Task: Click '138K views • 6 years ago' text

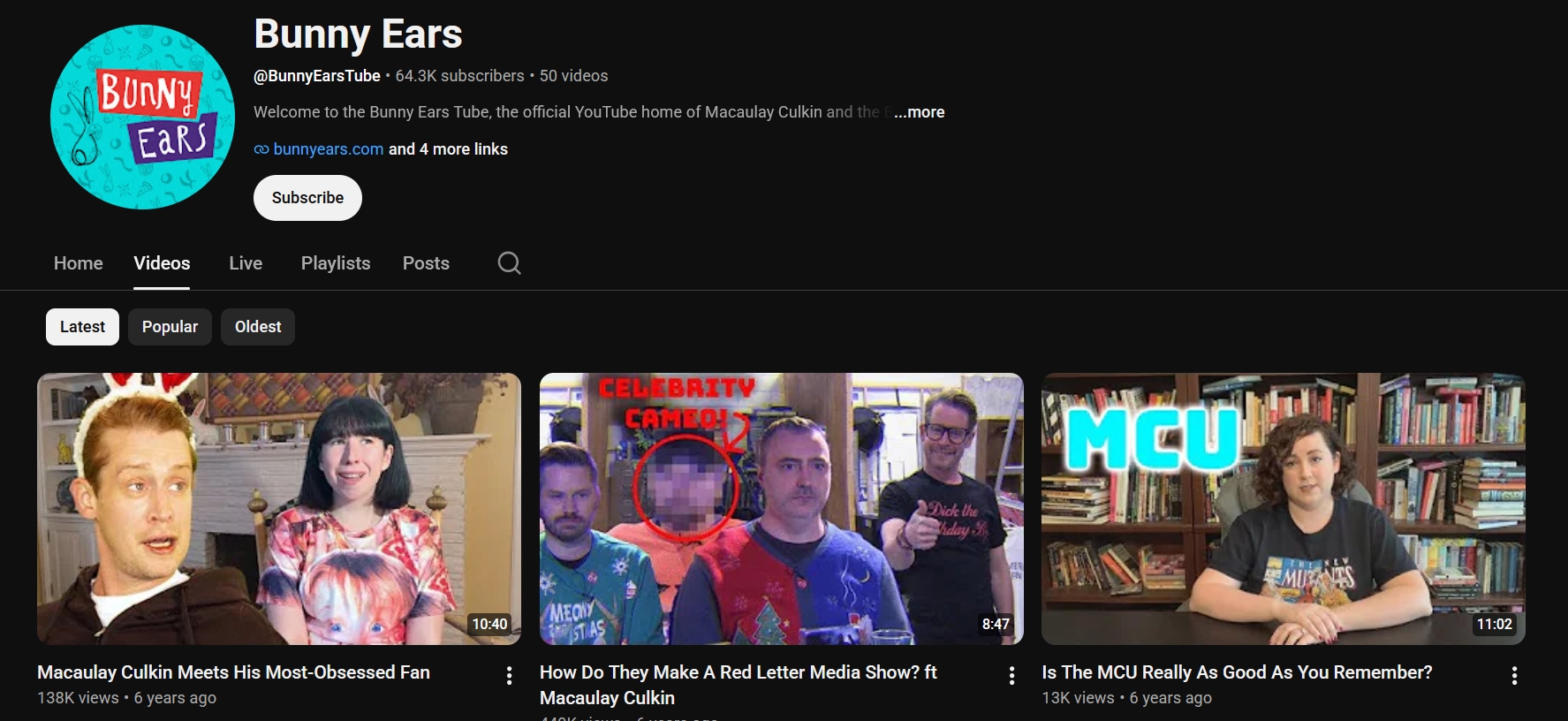Action: coord(126,698)
